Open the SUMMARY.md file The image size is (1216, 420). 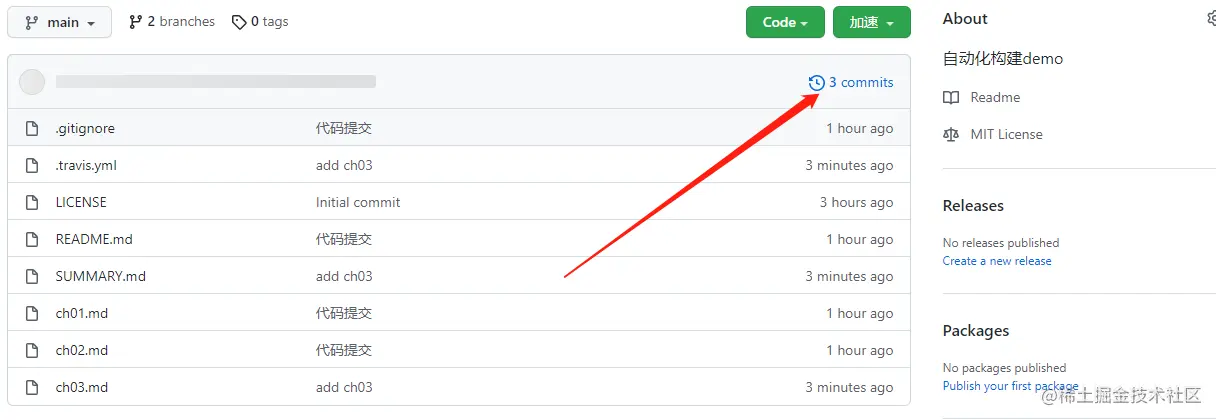(x=101, y=276)
